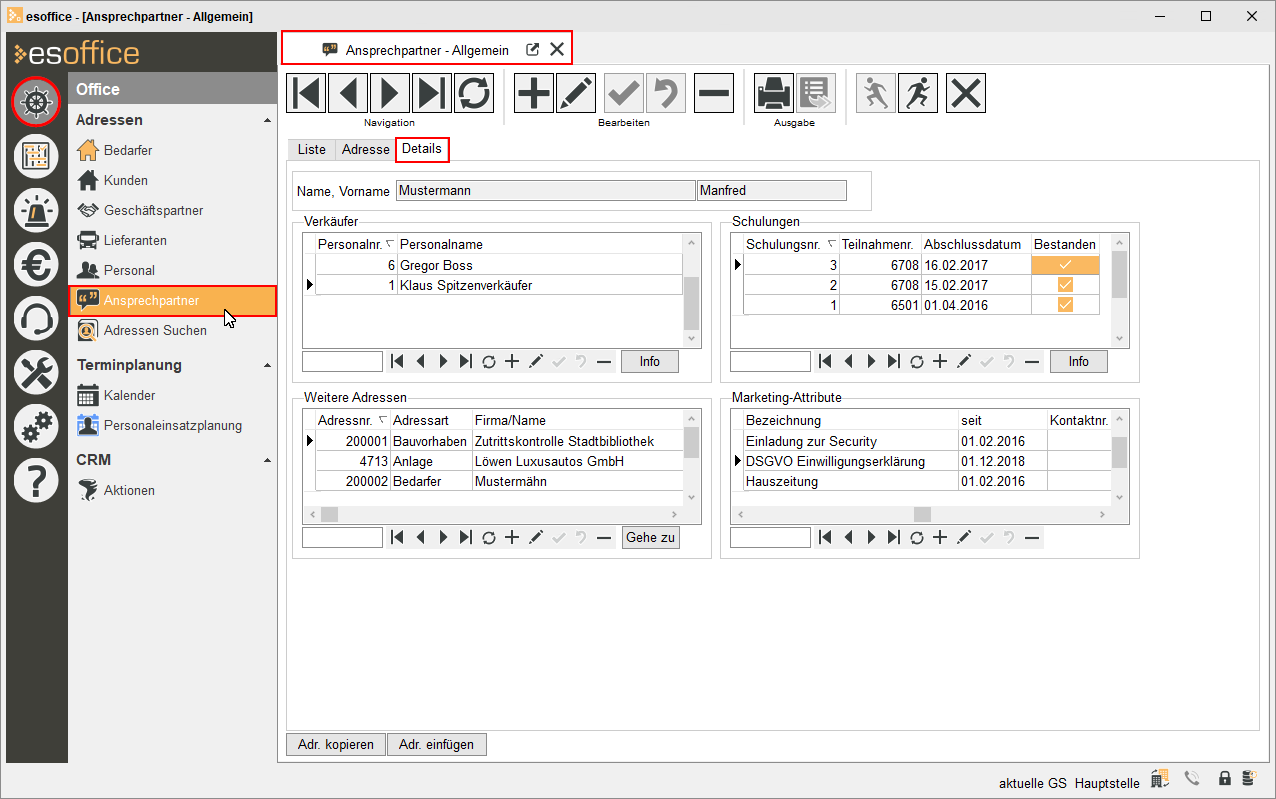Click the search box below the Verkäufer grid
Viewport: 1276px width, 799px height.
point(343,362)
